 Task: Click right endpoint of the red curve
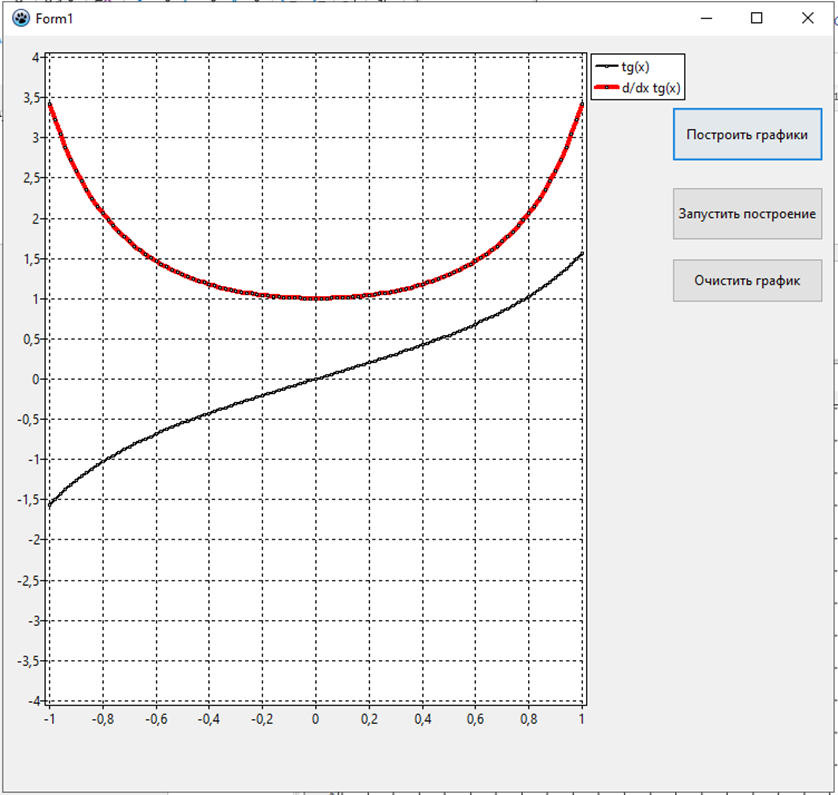pyautogui.click(x=582, y=103)
